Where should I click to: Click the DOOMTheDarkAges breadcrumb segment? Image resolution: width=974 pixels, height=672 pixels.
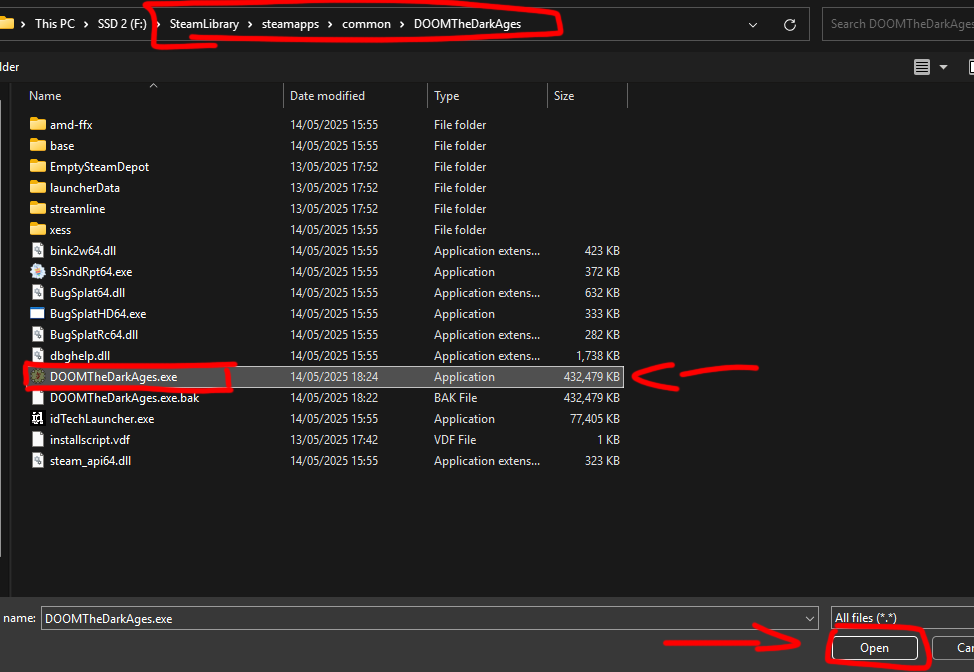point(467,24)
